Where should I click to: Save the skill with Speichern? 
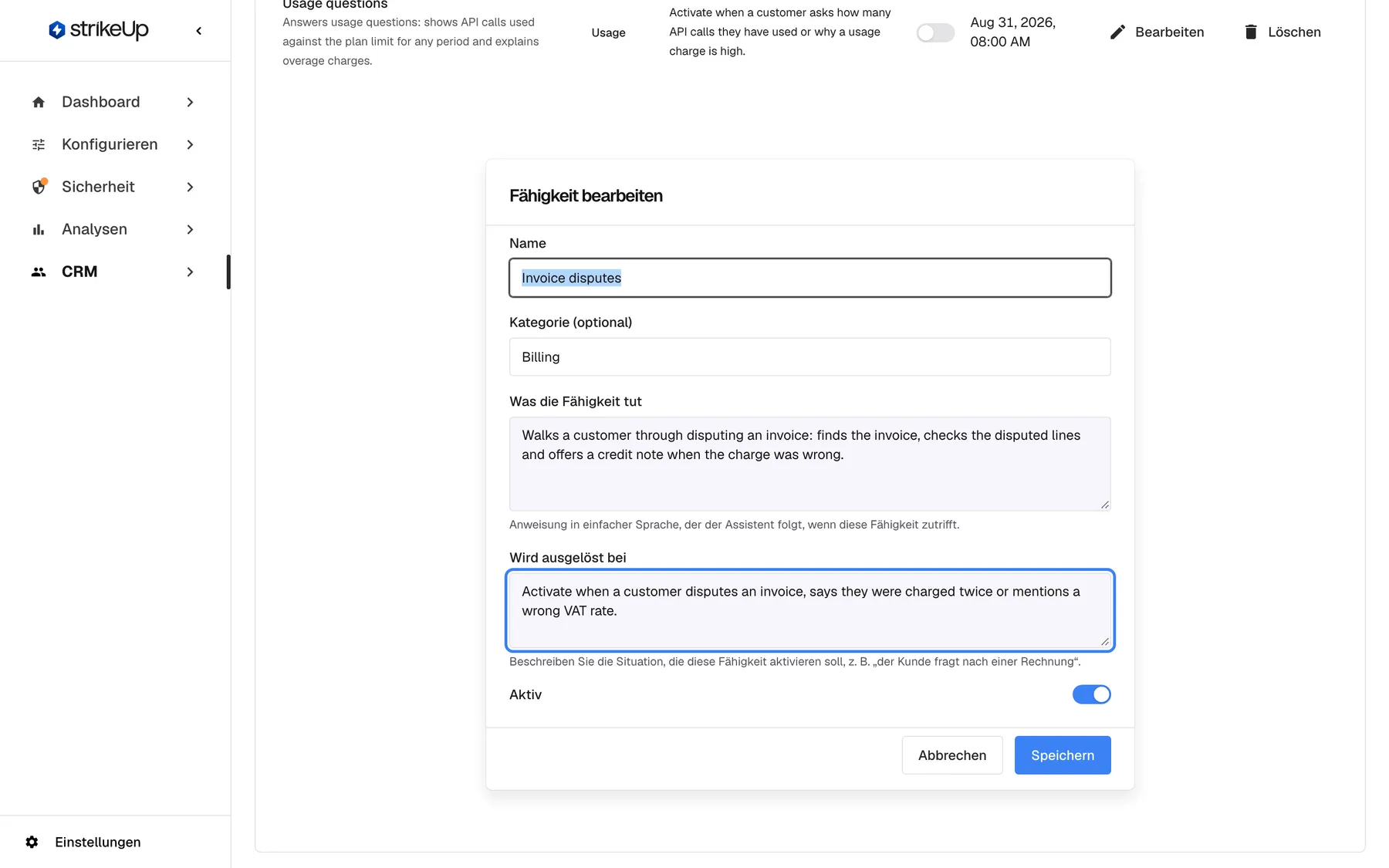[1062, 755]
